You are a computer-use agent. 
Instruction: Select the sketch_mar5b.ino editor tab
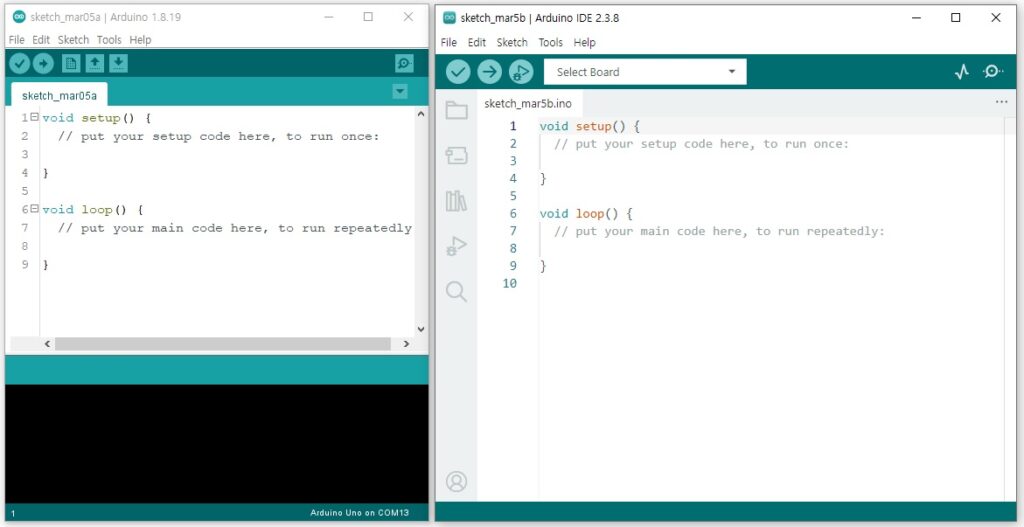click(x=527, y=104)
